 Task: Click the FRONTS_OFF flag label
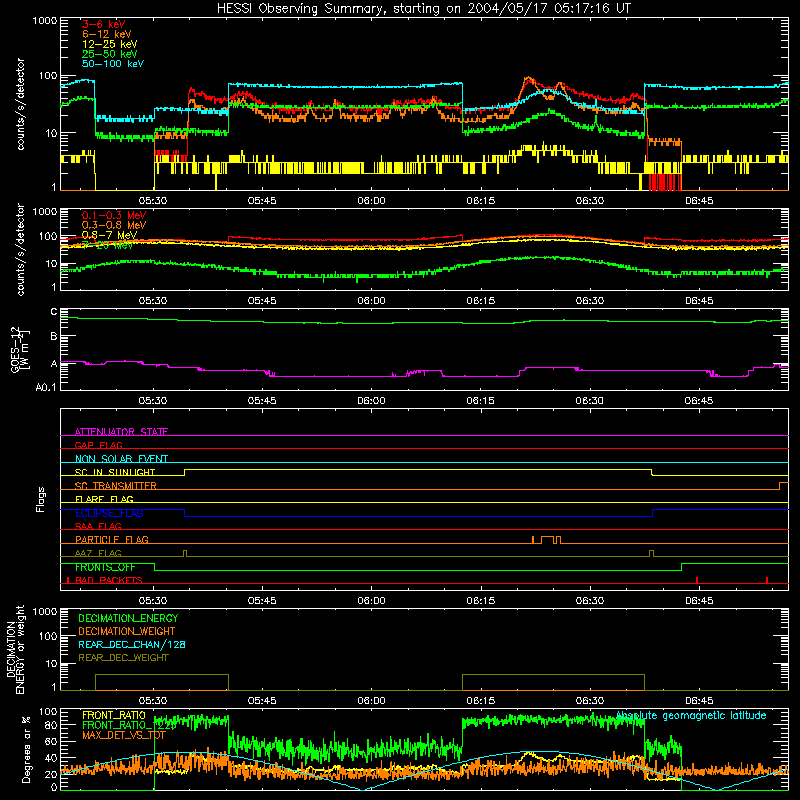pyautogui.click(x=105, y=567)
